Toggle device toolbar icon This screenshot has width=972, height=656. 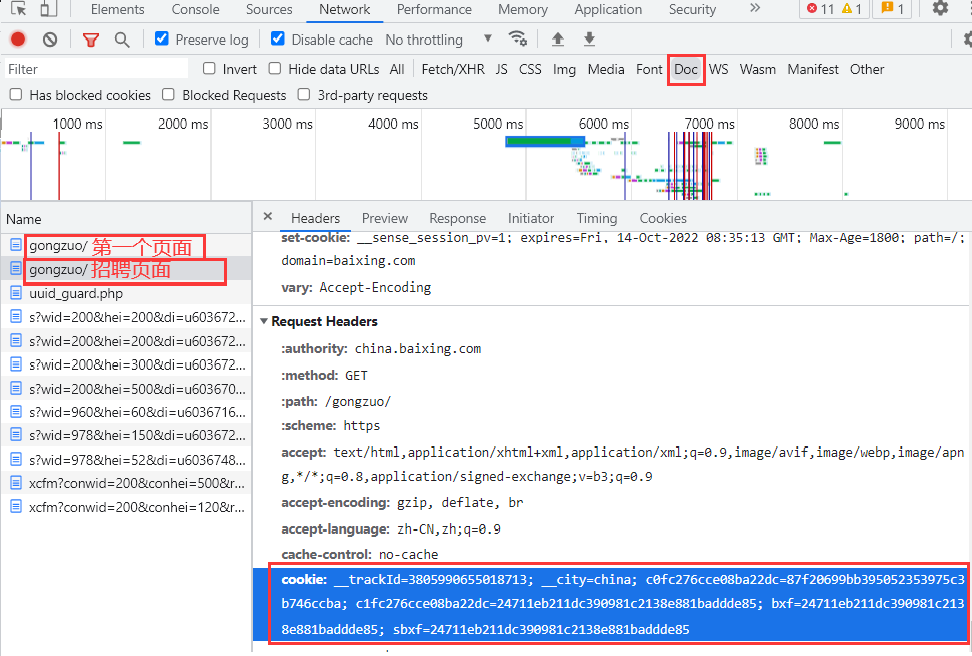pos(47,9)
